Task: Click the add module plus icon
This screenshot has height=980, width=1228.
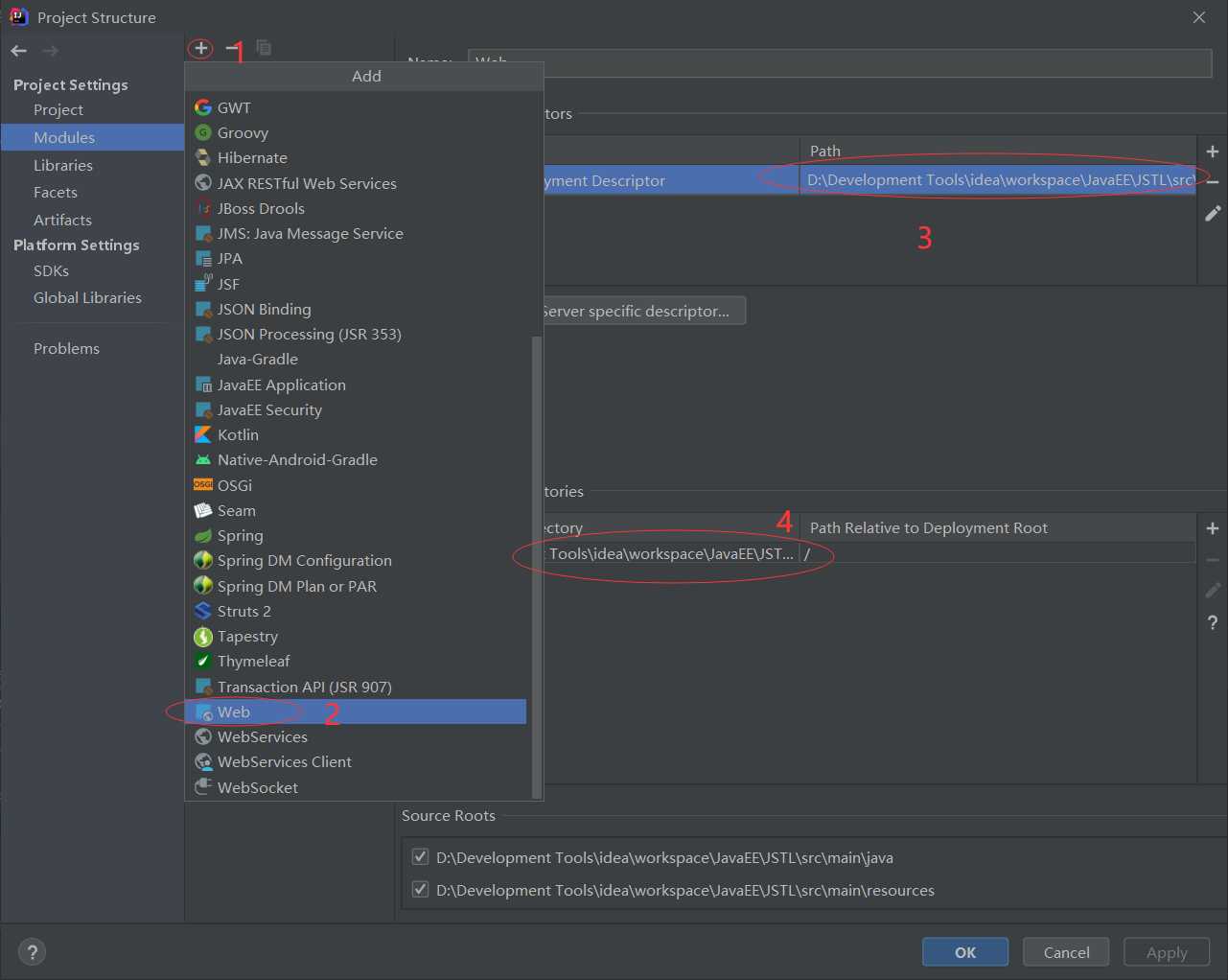Action: coord(200,48)
